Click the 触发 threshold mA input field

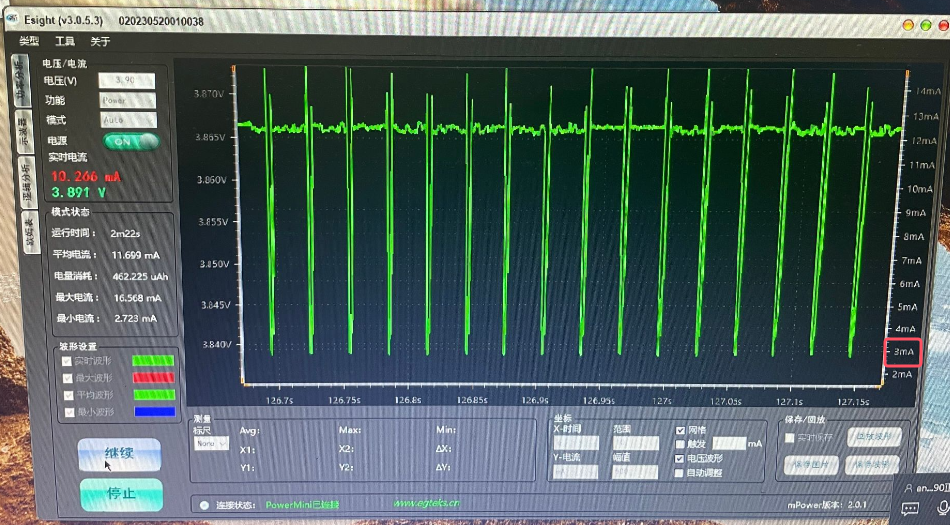coord(729,444)
